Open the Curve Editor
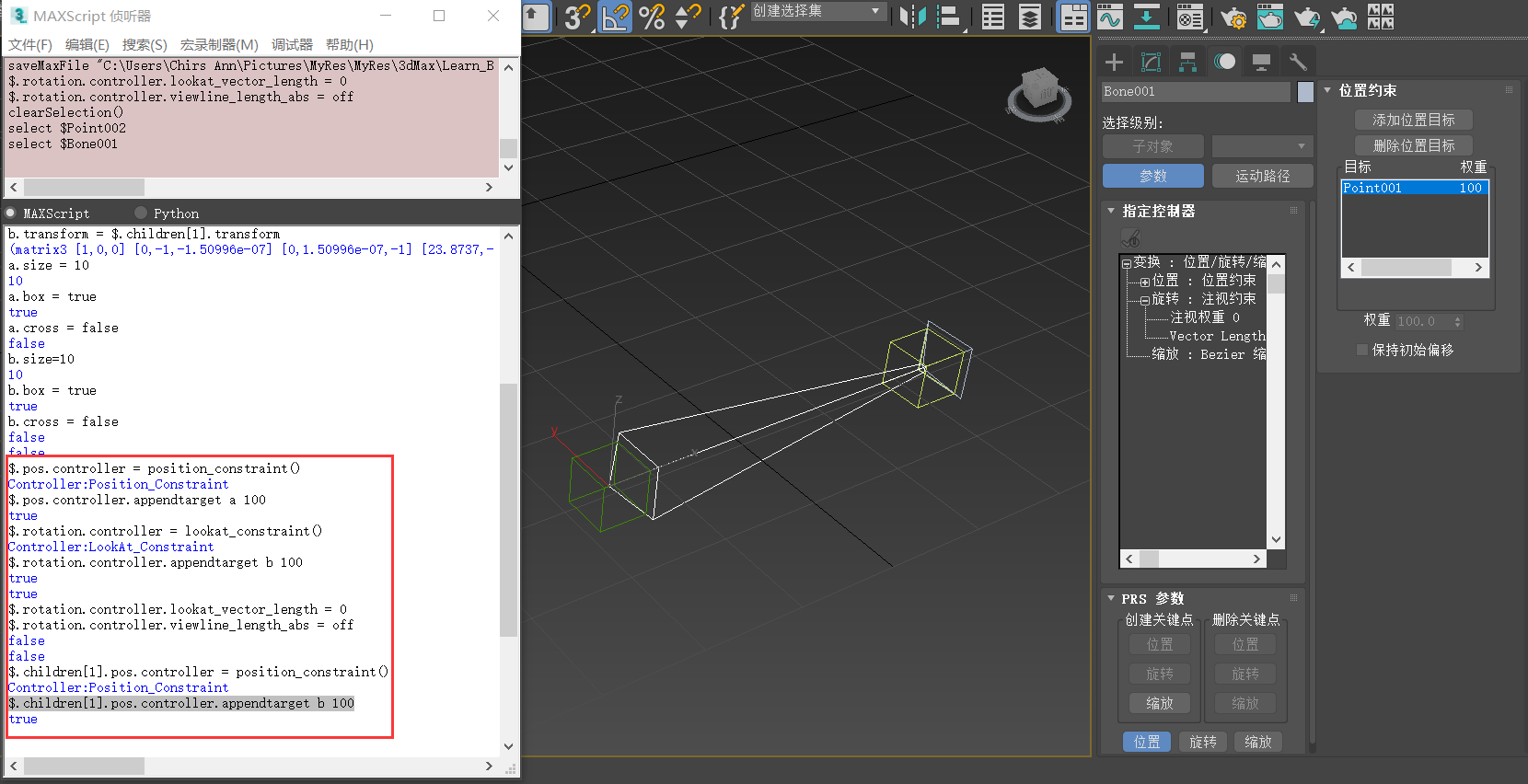1528x784 pixels. coord(1110,17)
